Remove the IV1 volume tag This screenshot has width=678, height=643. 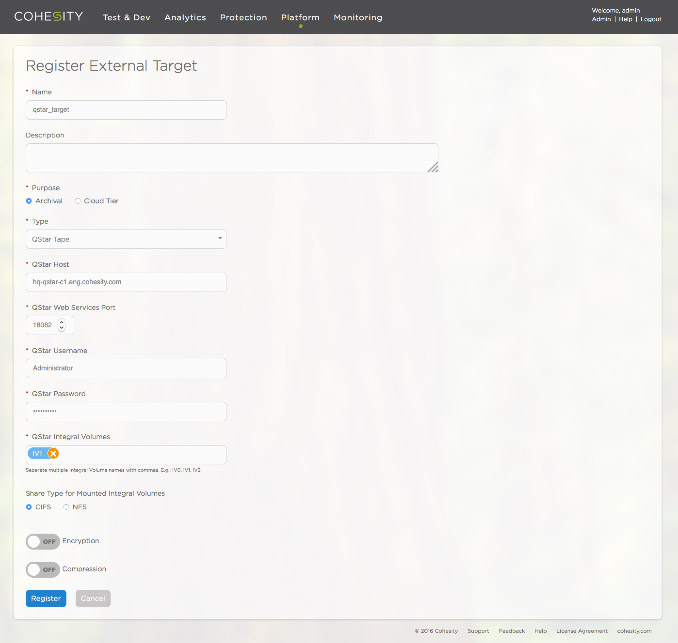click(x=53, y=454)
